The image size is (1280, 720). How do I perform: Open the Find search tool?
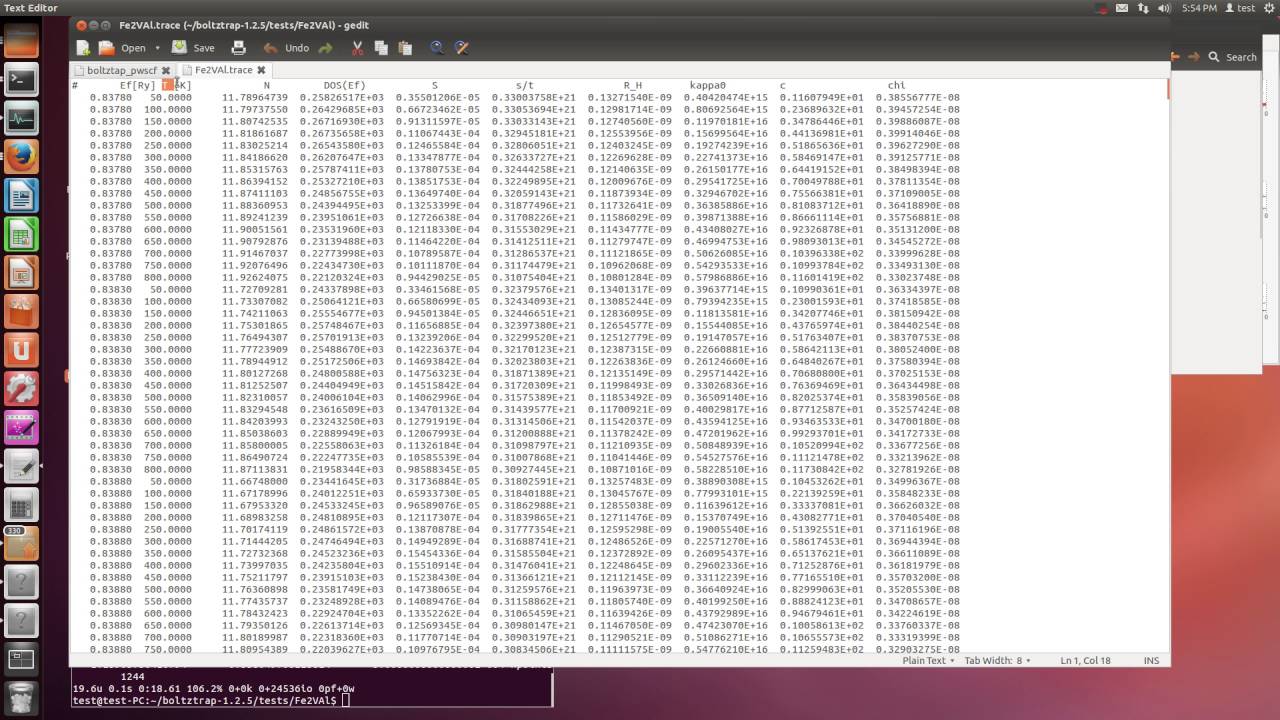click(437, 47)
